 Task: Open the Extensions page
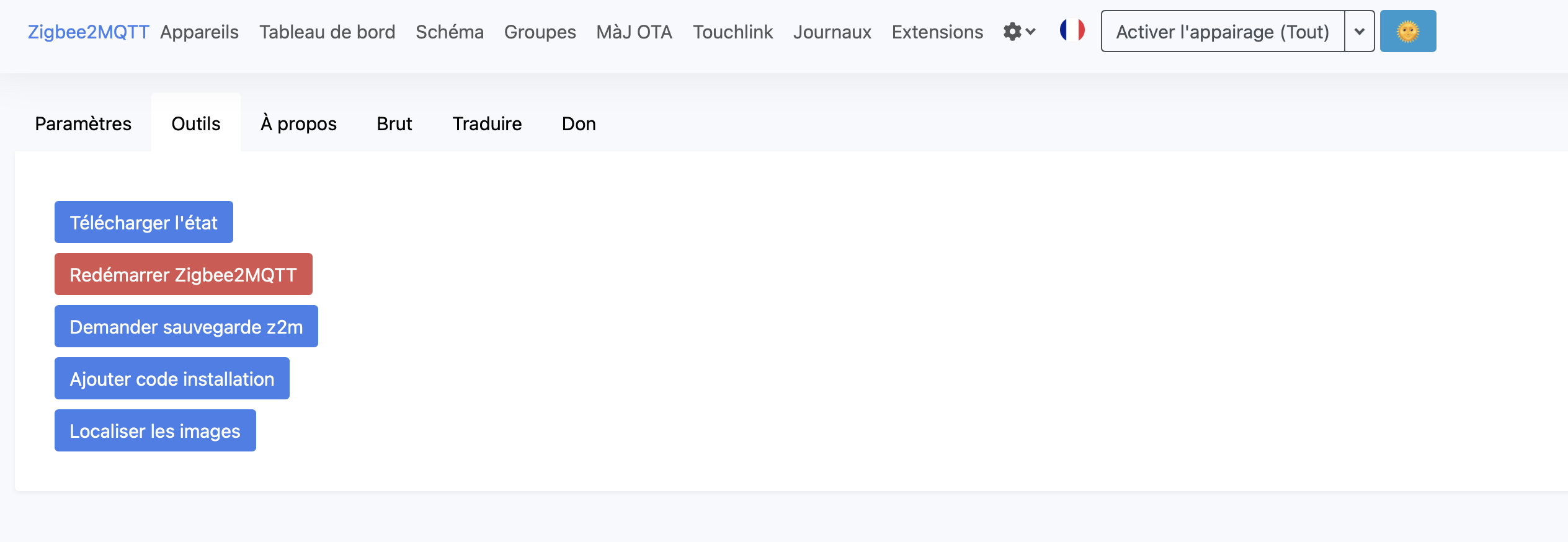pyautogui.click(x=937, y=32)
